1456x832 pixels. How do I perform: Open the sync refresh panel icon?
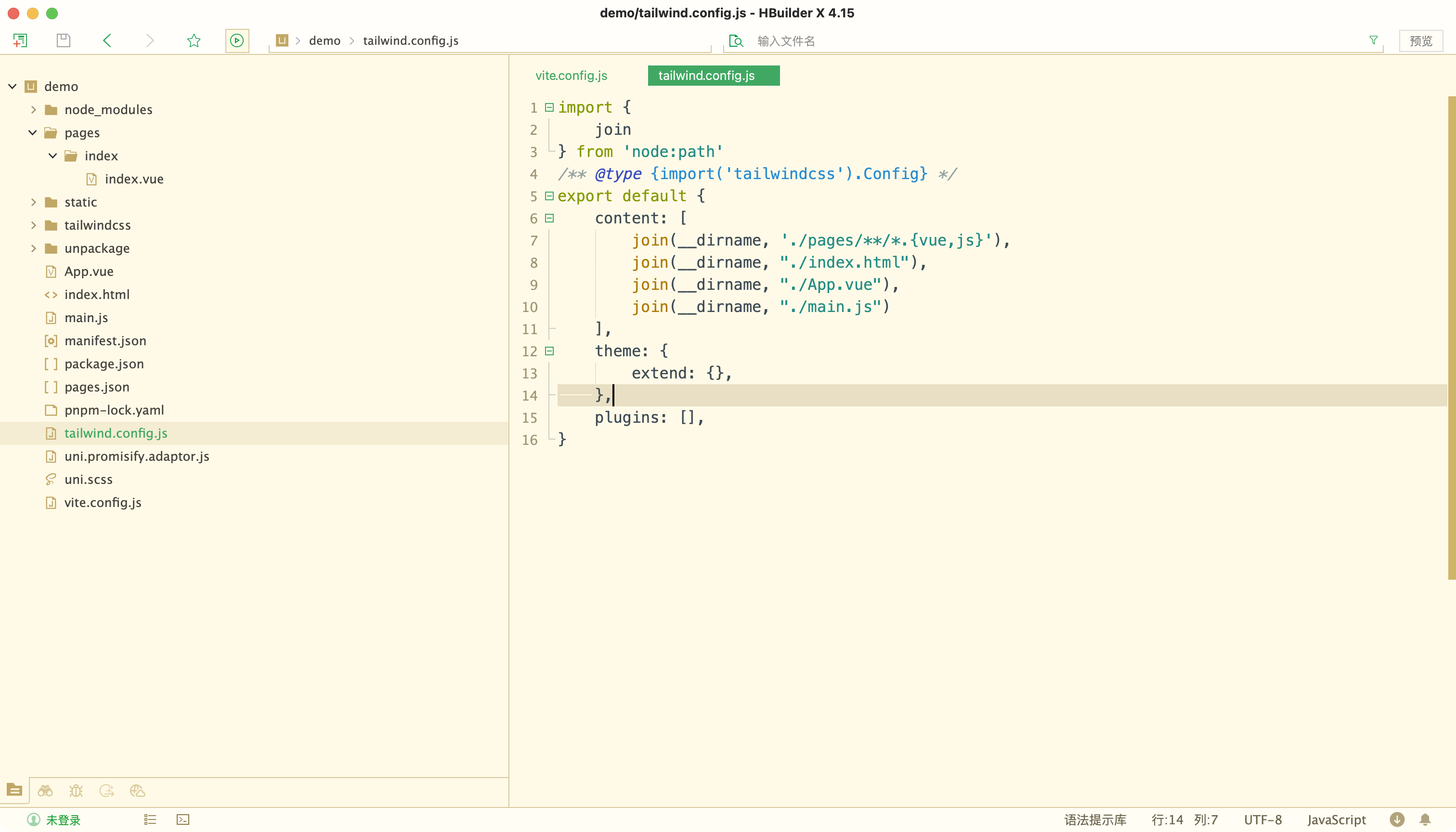(x=106, y=791)
